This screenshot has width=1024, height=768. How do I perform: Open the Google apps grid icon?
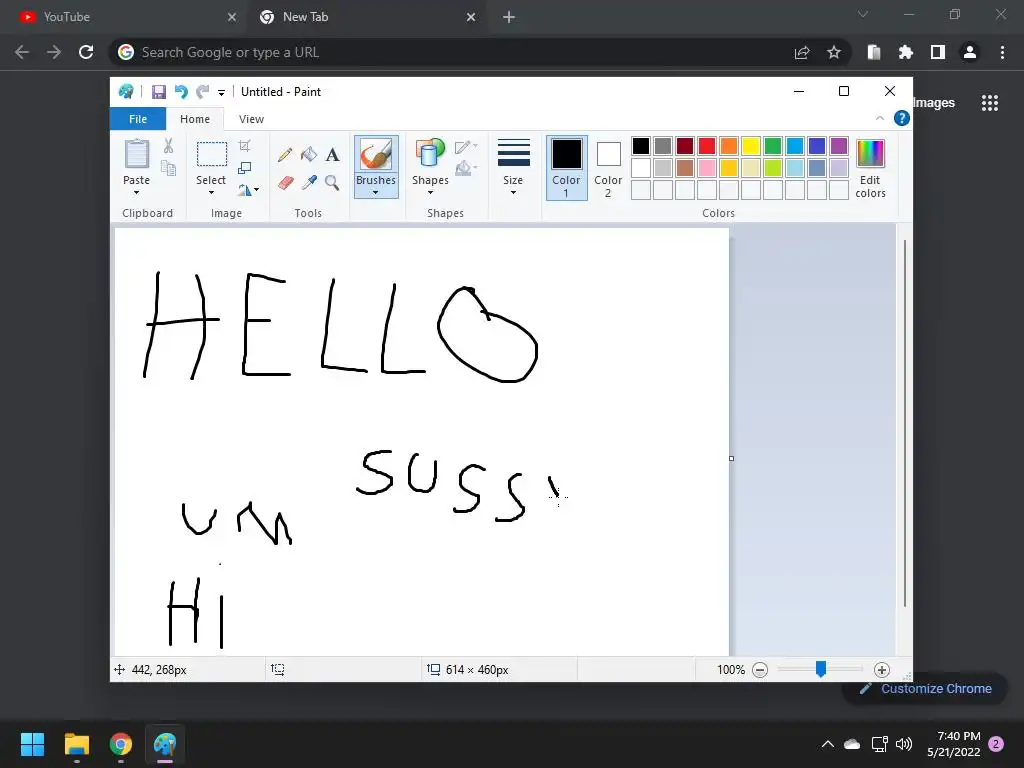990,103
